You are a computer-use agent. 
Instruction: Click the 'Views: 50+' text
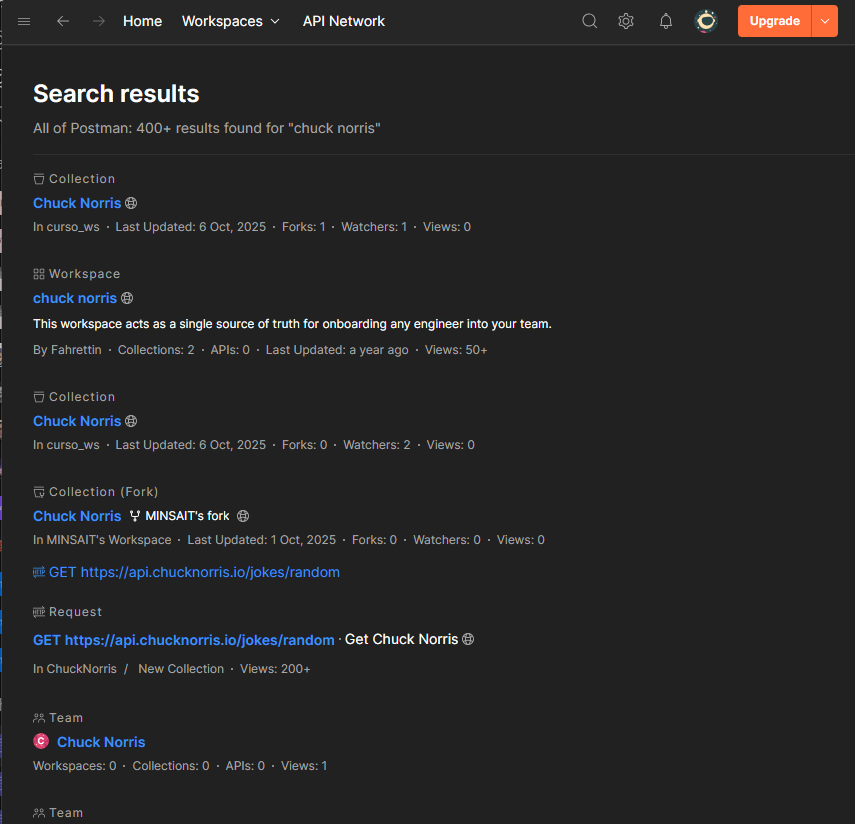456,350
